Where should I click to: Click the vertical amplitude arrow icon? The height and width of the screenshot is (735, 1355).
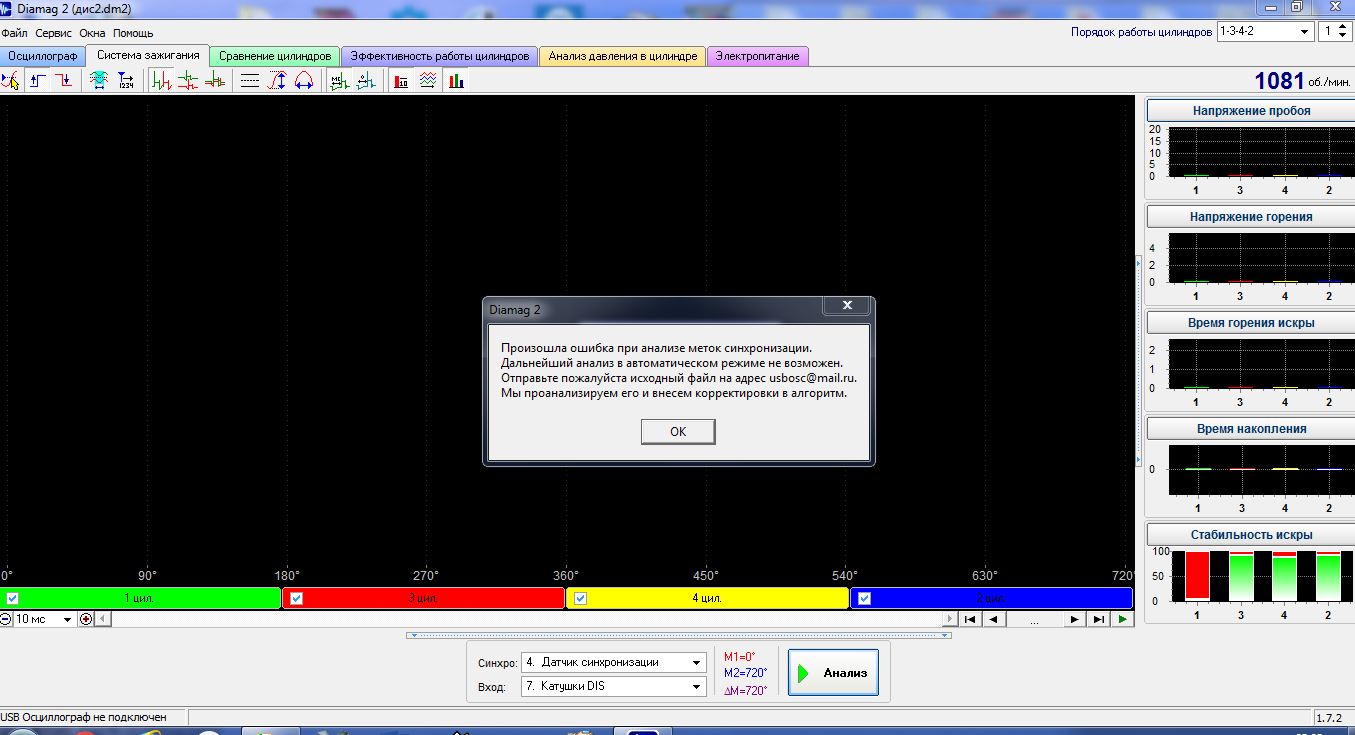(277, 81)
